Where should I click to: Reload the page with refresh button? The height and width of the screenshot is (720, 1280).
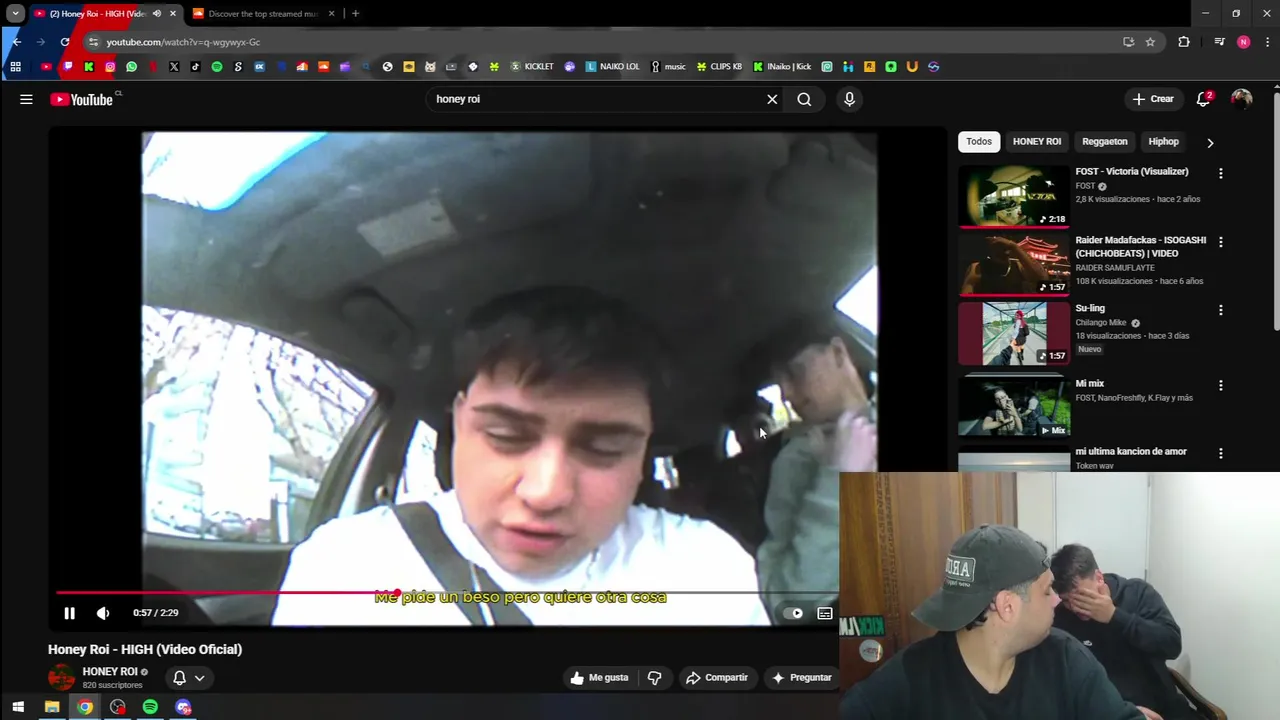pos(65,42)
